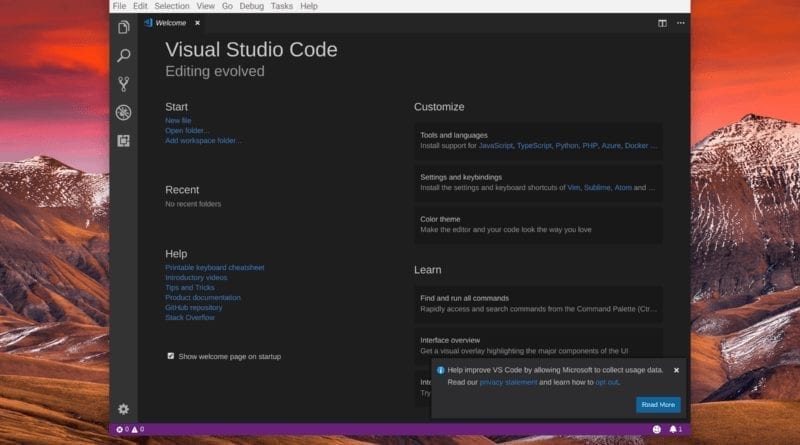
Task: Install TypeScript language support link
Action: 534,145
